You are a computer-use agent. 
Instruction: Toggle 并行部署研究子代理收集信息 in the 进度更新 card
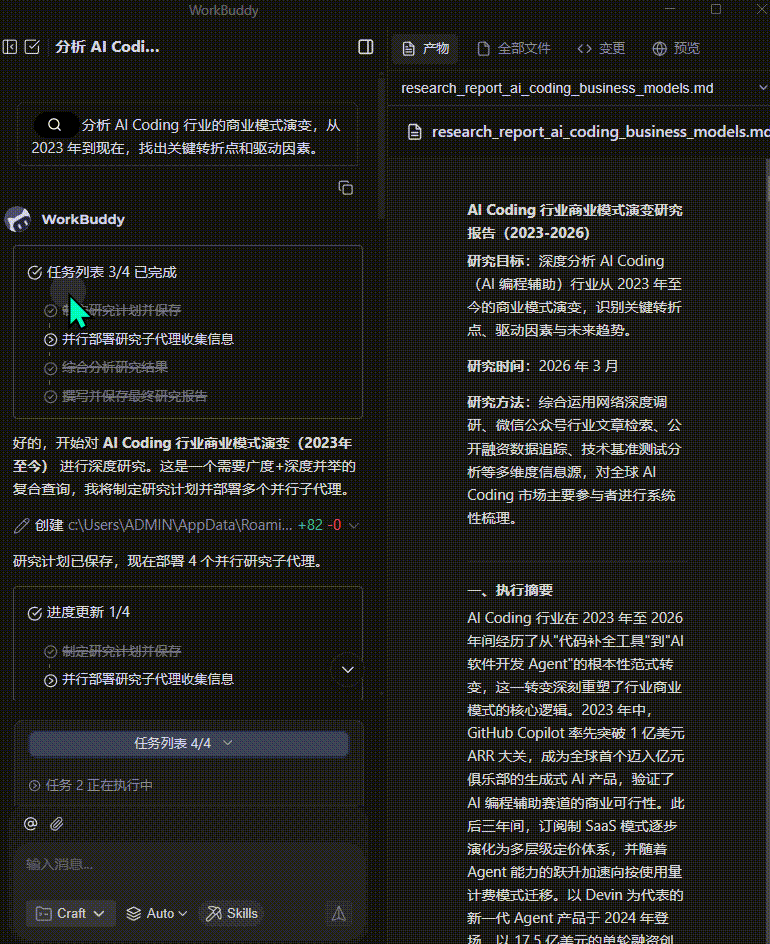51,680
